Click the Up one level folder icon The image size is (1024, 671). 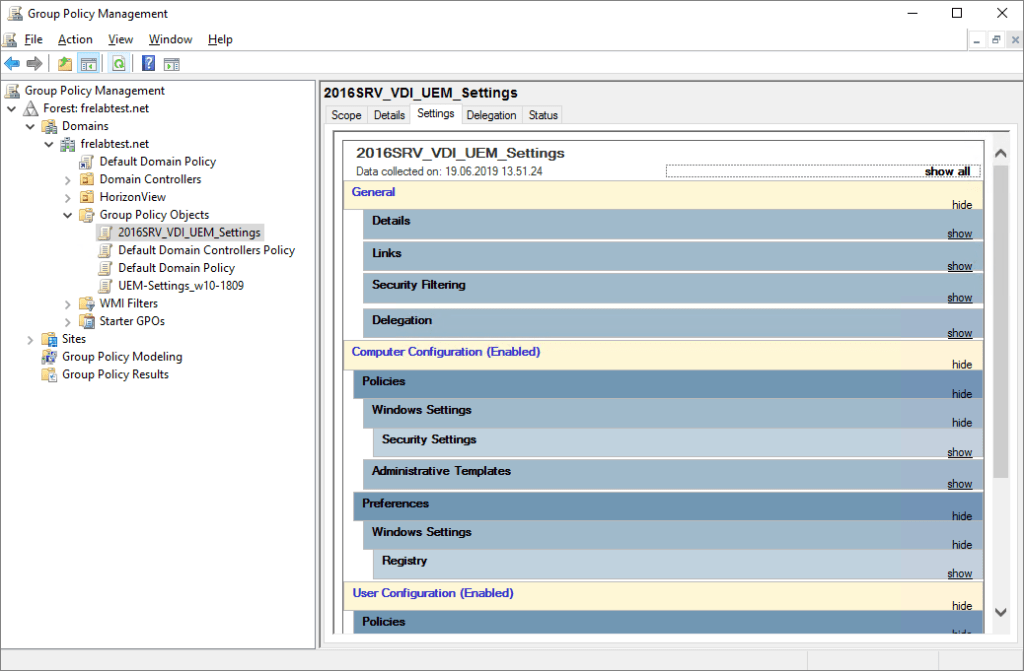tap(65, 64)
